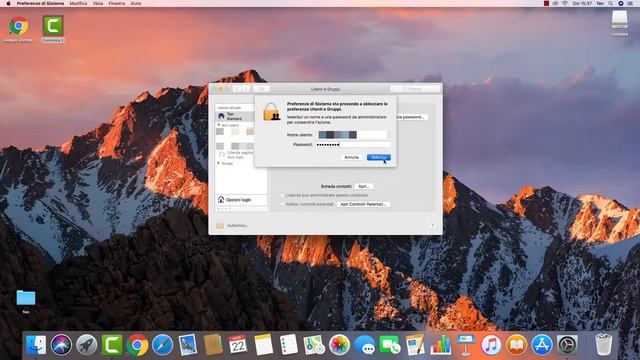Open App Store from the Dock

point(542,345)
